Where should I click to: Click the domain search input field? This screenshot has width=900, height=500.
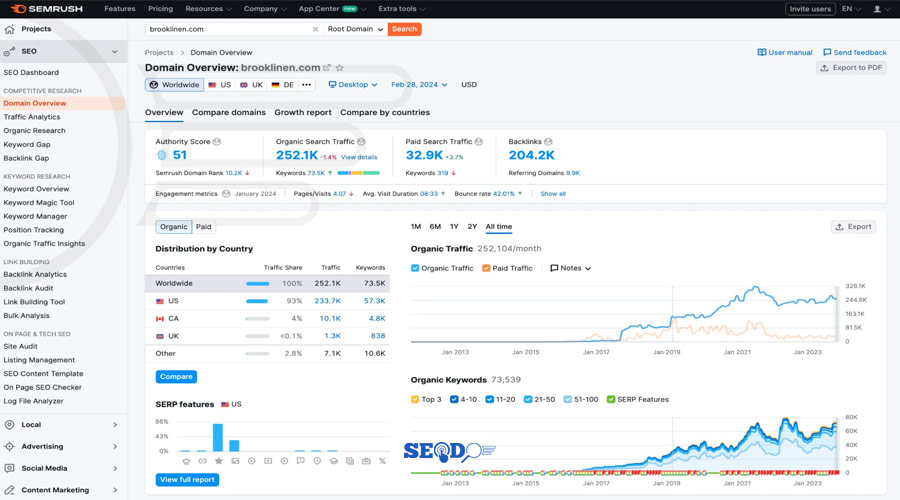tap(228, 29)
